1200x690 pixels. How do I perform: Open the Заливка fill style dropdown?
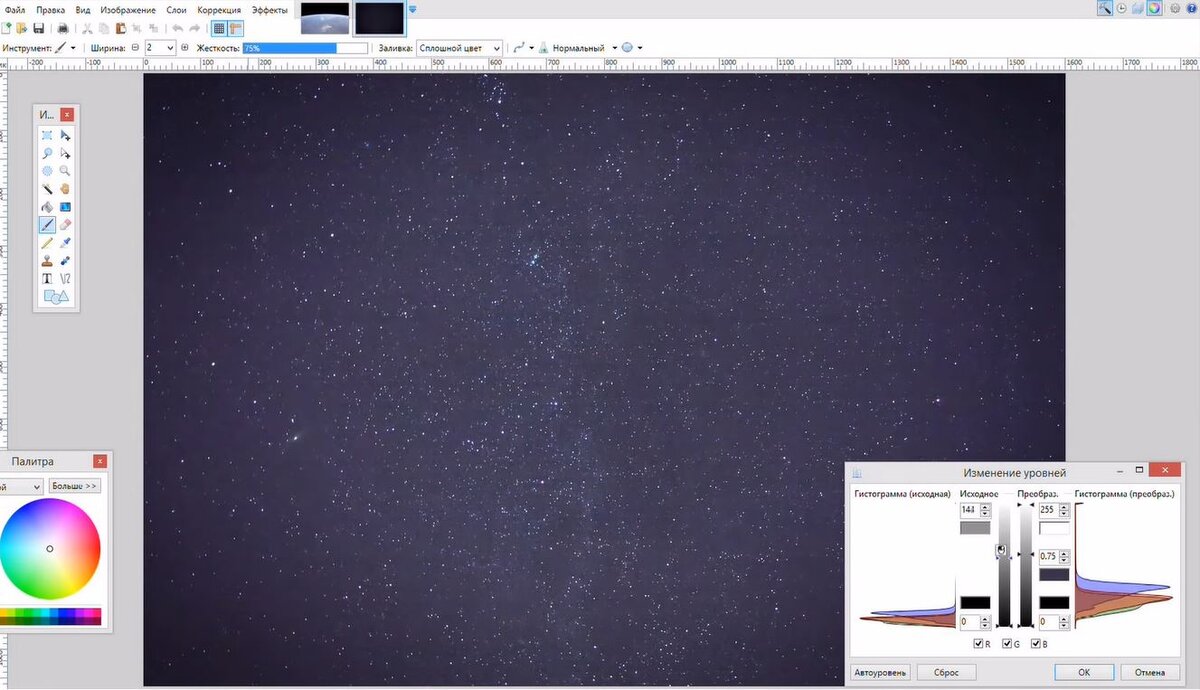(459, 48)
